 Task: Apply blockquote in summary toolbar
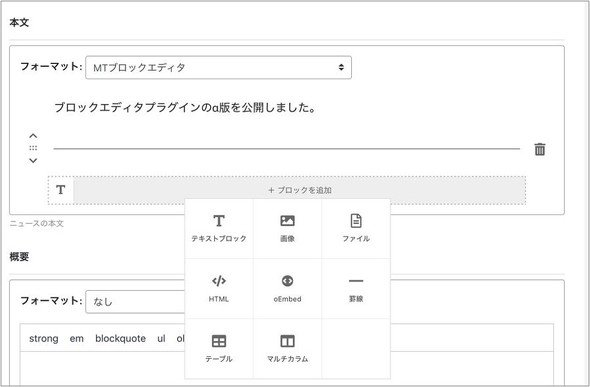coord(120,338)
